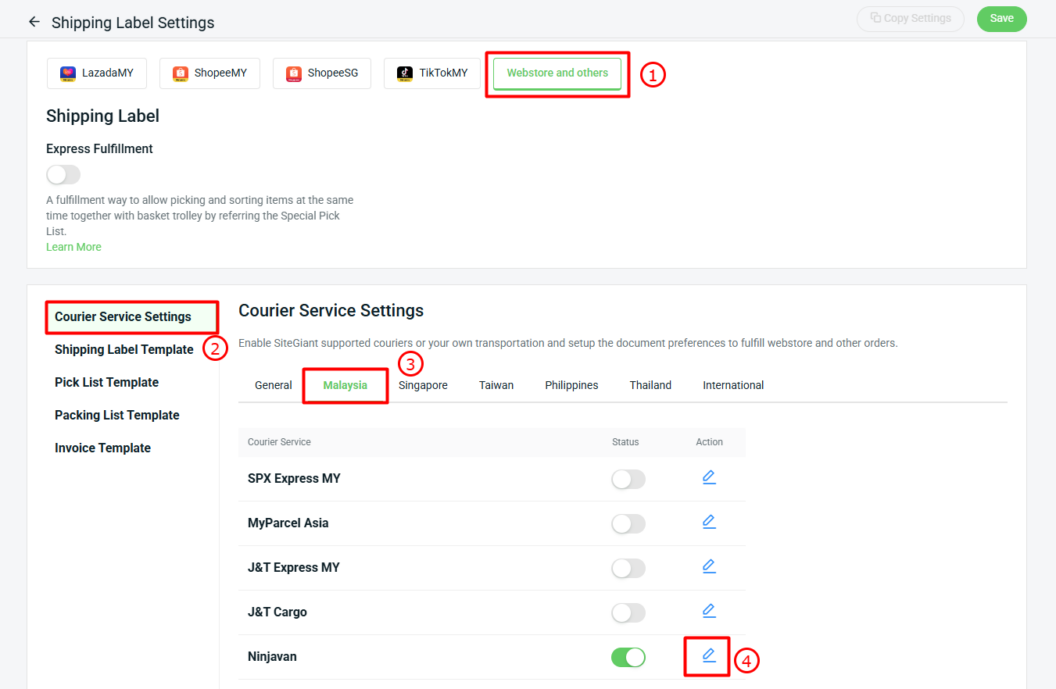Open Shipping Label Template section

(124, 350)
